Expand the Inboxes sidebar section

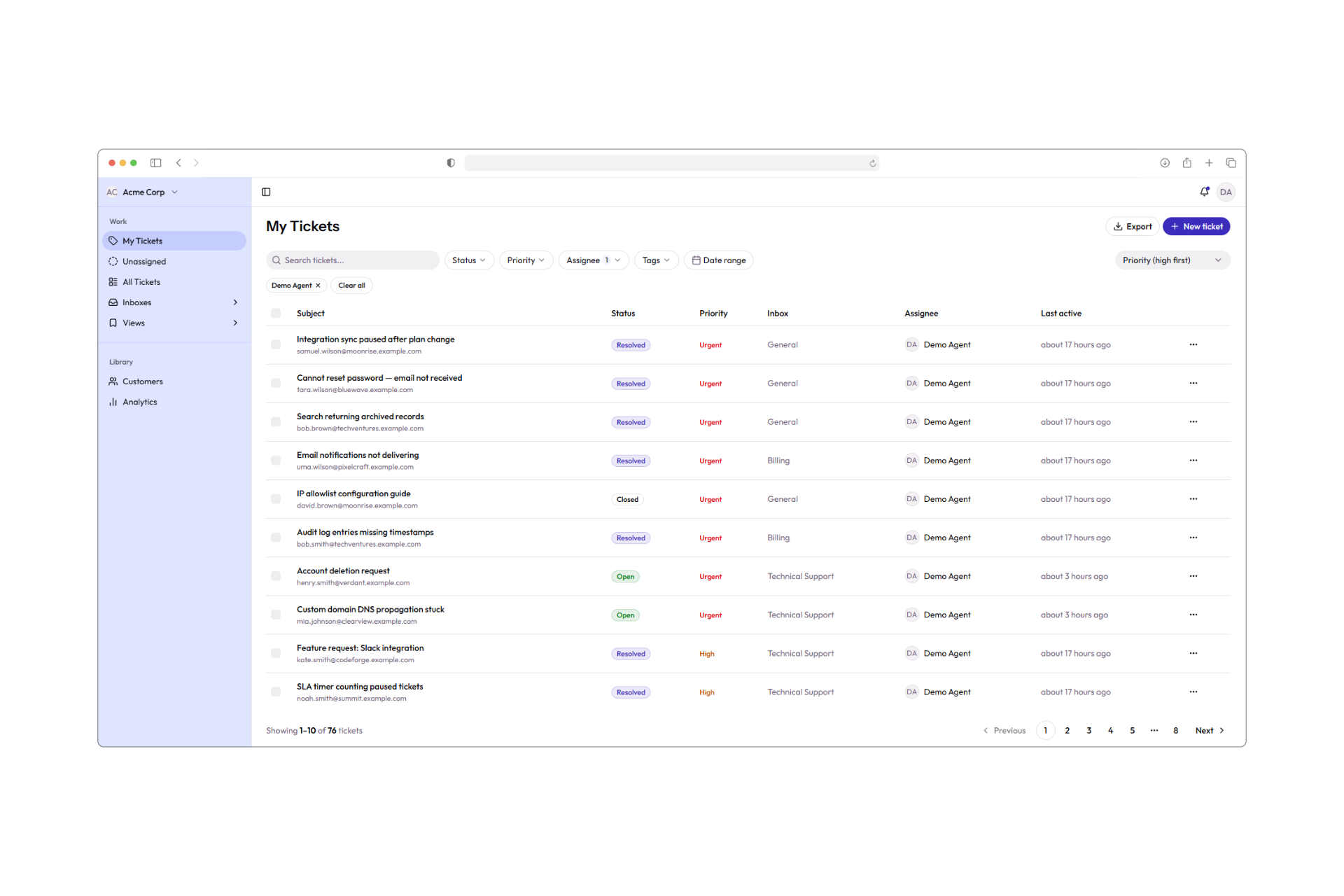tap(174, 302)
